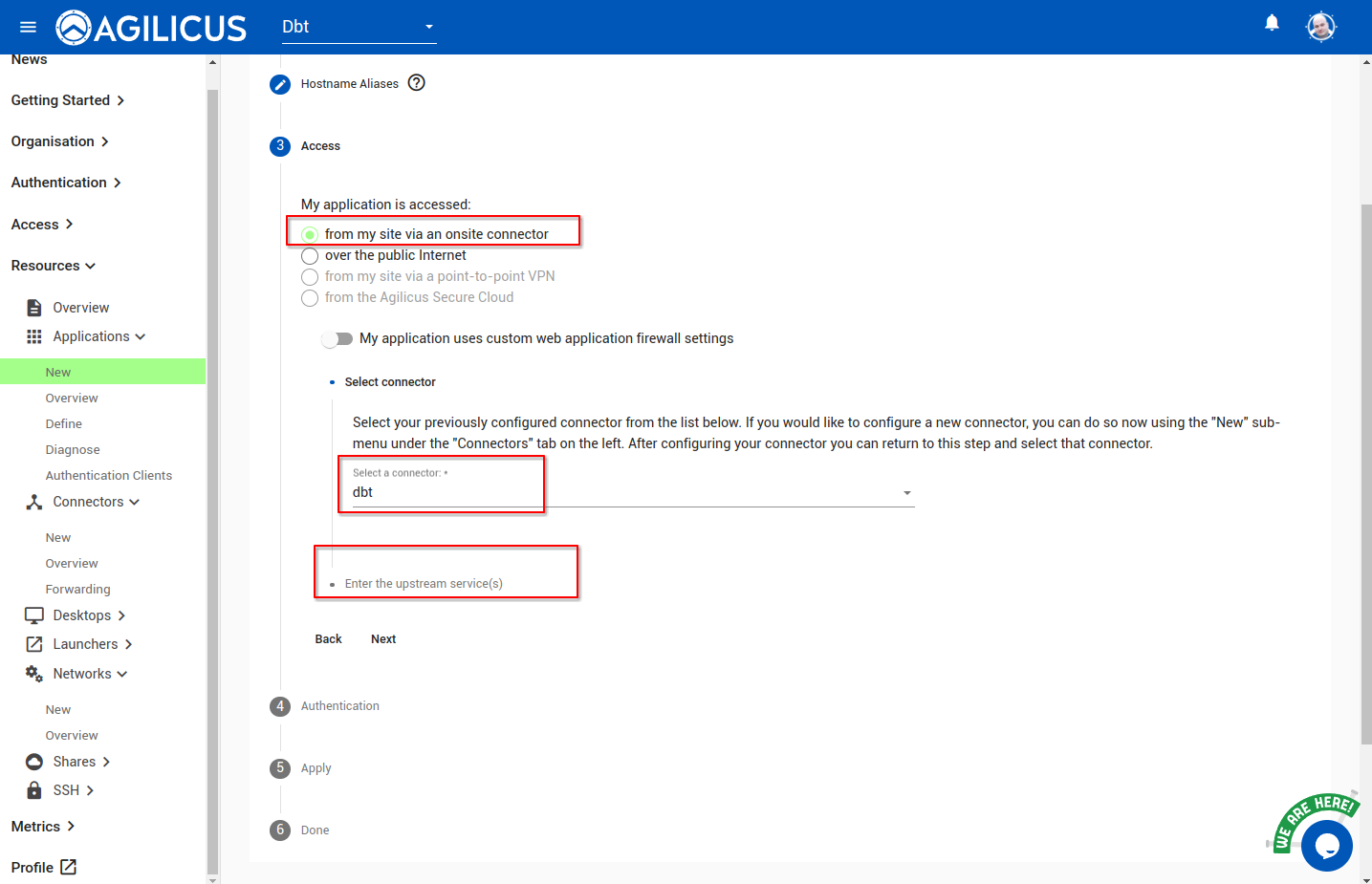Image resolution: width=1372 pixels, height=884 pixels.
Task: Expand 'Enter the upstream service(s)' step
Action: [424, 584]
